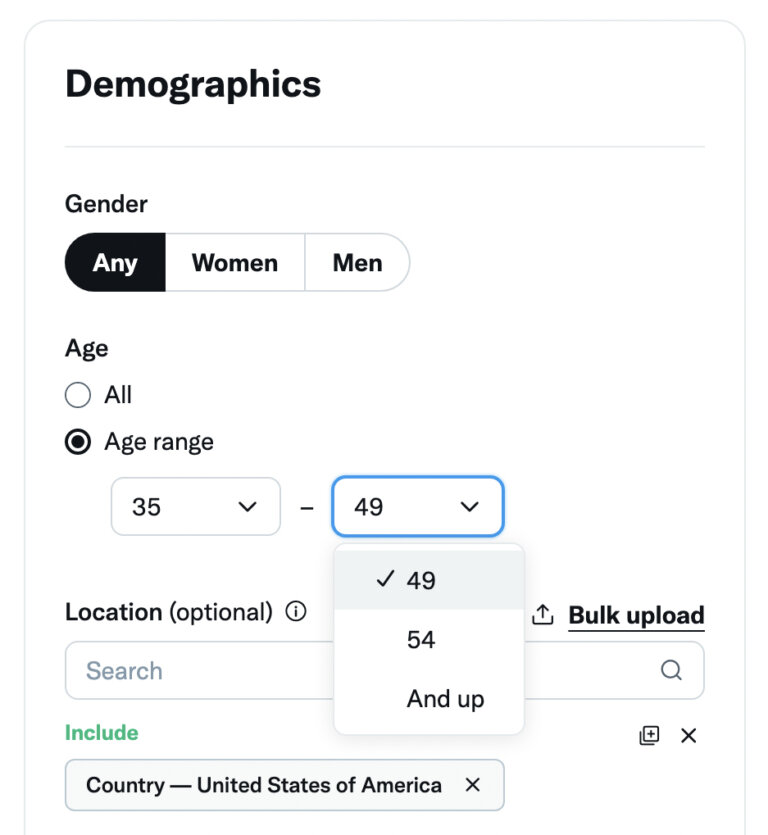Screen dimensions: 768x835
Task: Select the Age range radio button
Action: click(x=78, y=442)
